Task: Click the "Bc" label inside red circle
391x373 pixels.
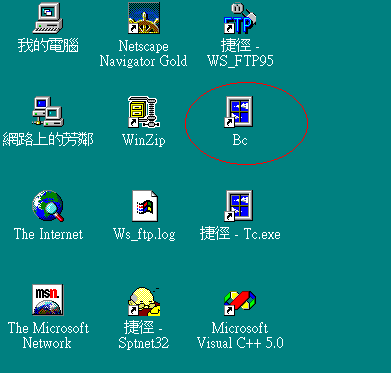Action: coord(240,140)
